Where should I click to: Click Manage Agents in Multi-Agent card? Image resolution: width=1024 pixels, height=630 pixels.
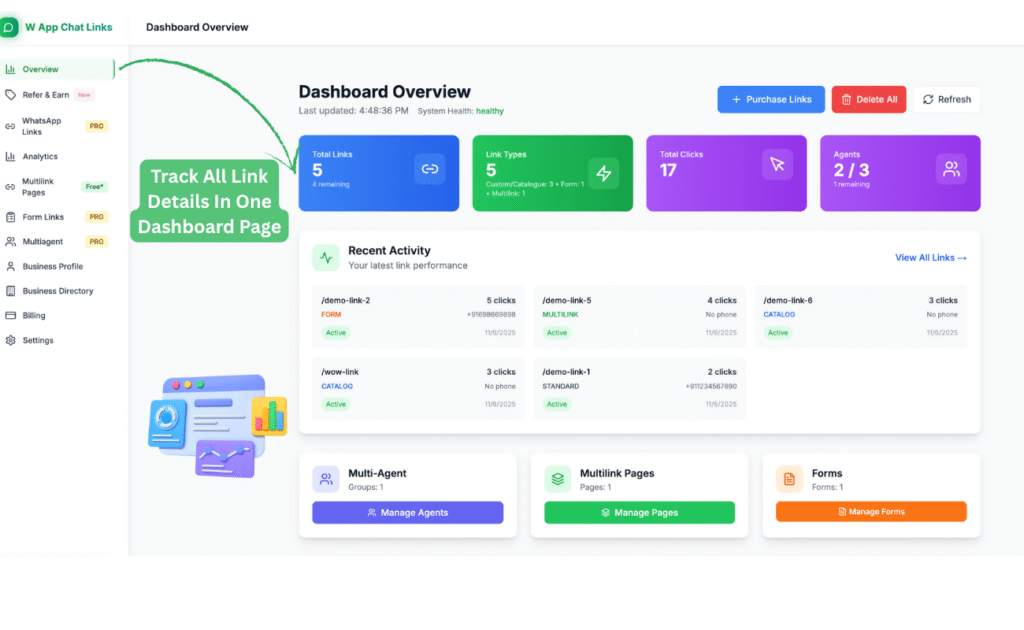pos(408,512)
